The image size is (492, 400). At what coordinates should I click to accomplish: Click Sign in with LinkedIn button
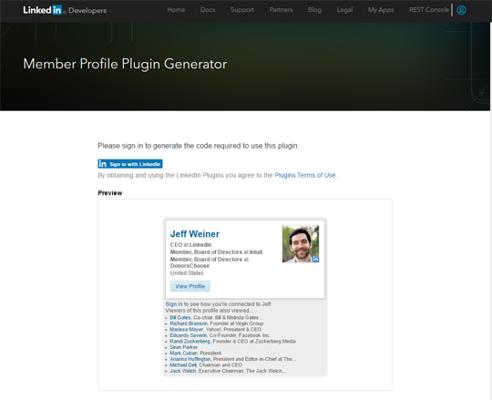coord(130,164)
